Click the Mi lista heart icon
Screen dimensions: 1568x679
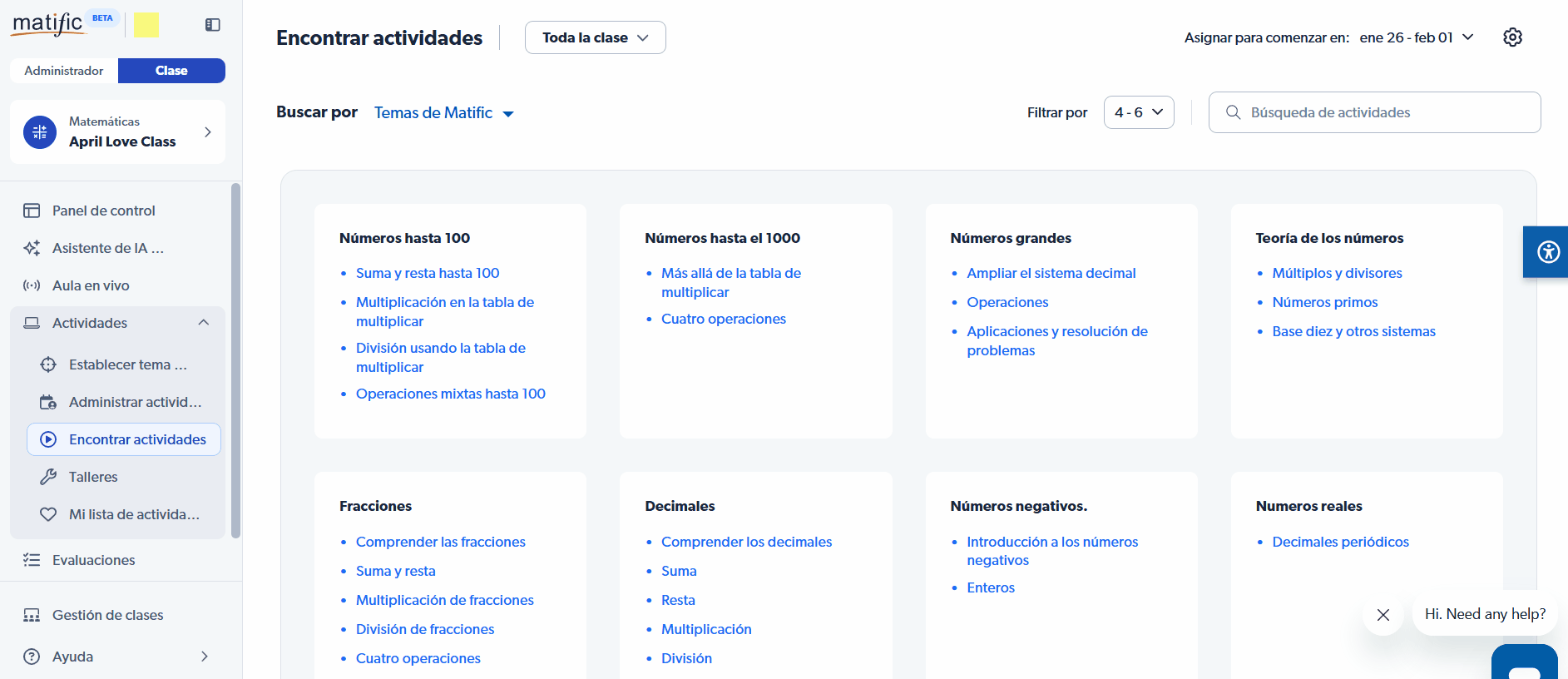48,514
